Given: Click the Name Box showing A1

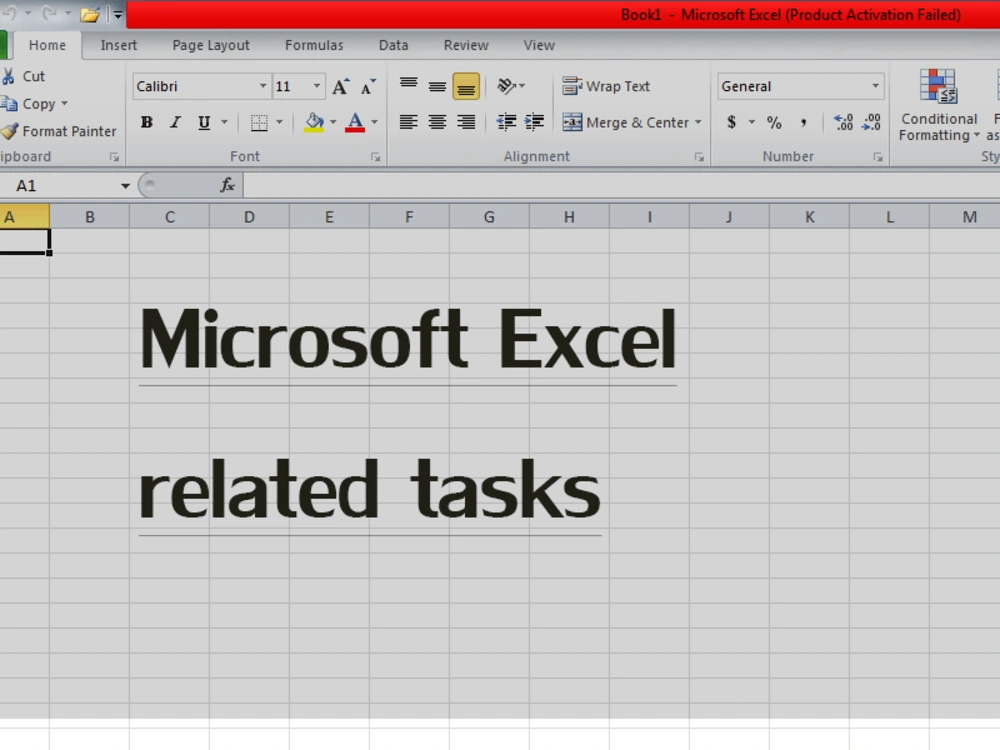Looking at the screenshot, I should click(x=59, y=186).
